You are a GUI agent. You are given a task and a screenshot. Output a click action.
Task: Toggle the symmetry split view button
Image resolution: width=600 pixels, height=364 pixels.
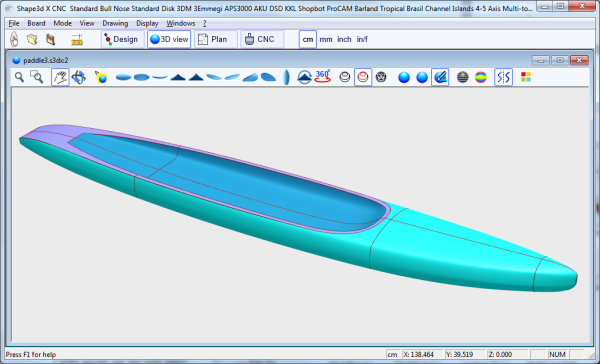(503, 77)
